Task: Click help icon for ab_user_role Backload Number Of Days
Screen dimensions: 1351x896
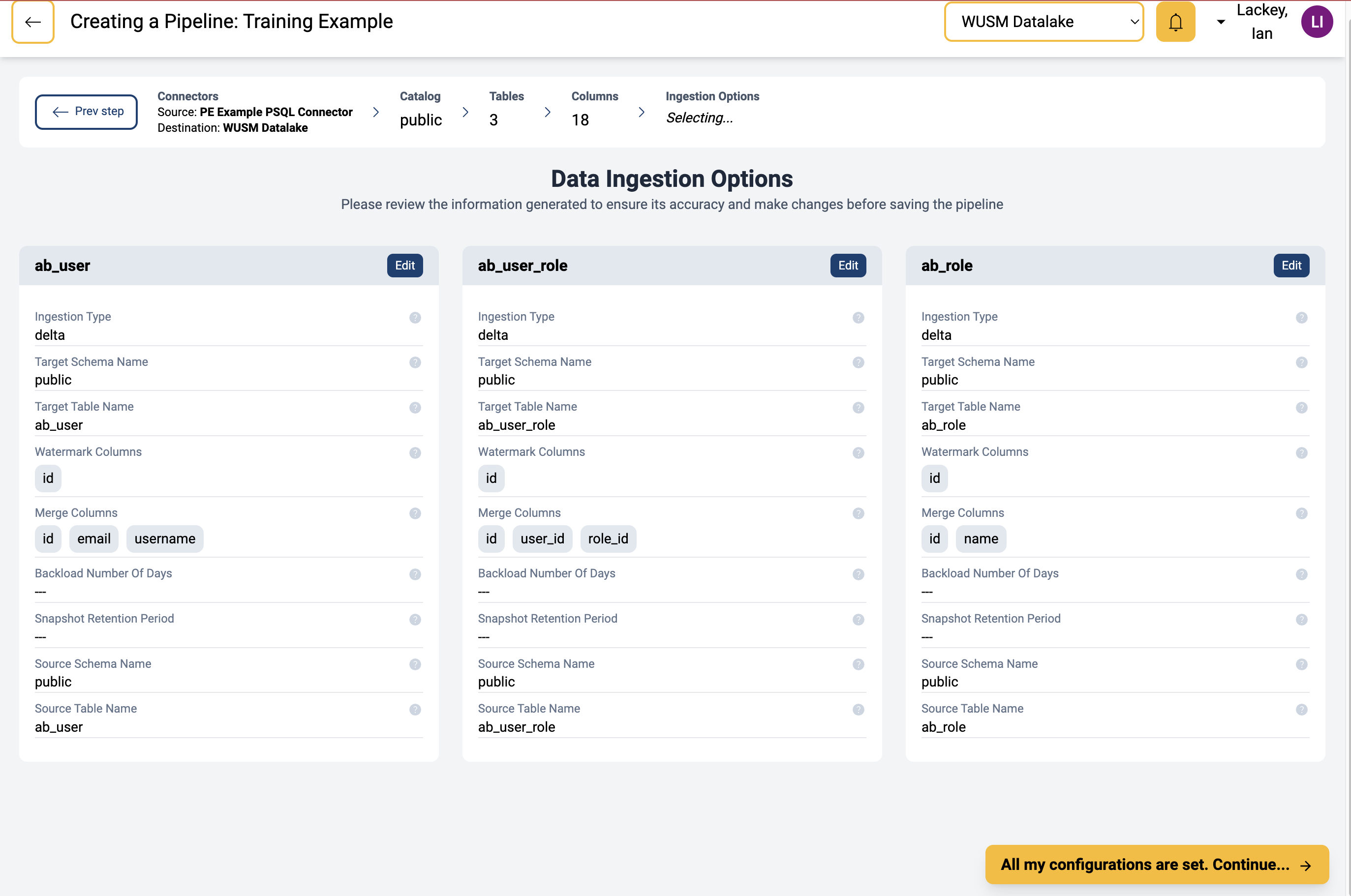Action: [x=858, y=574]
